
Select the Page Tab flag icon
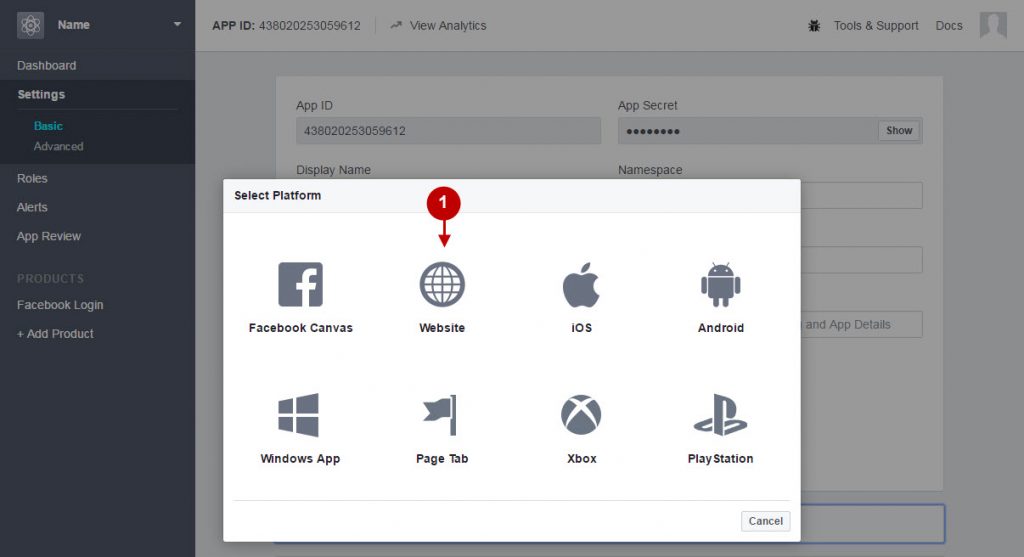[440, 415]
